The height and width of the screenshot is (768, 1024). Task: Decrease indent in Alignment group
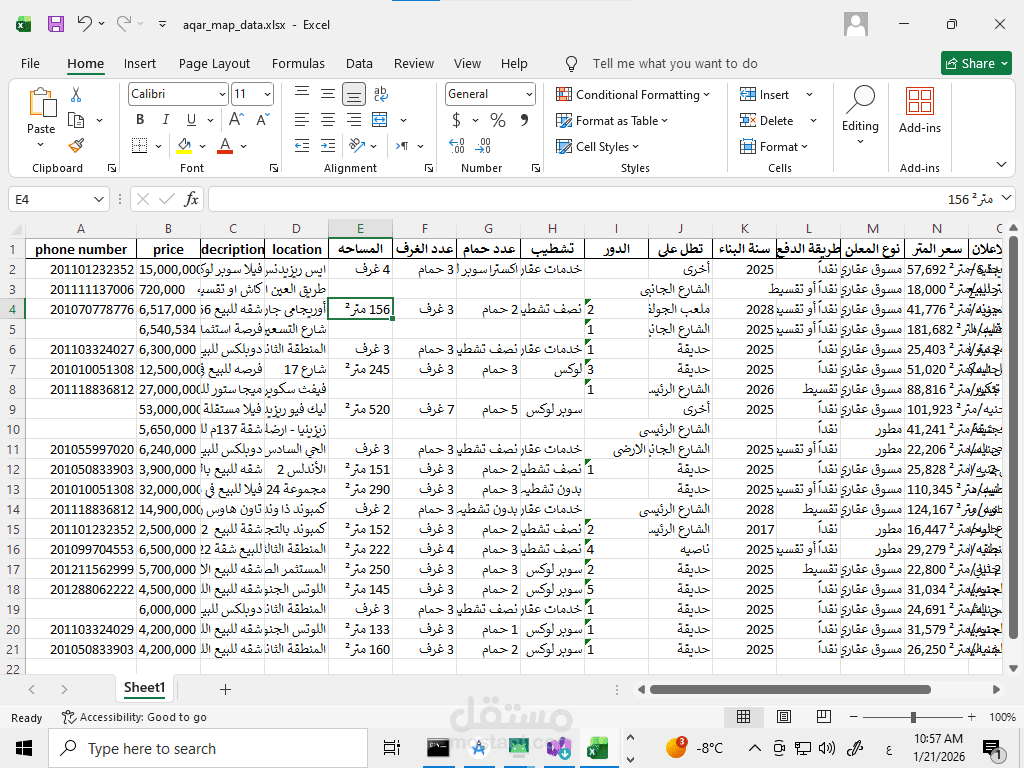pos(302,146)
